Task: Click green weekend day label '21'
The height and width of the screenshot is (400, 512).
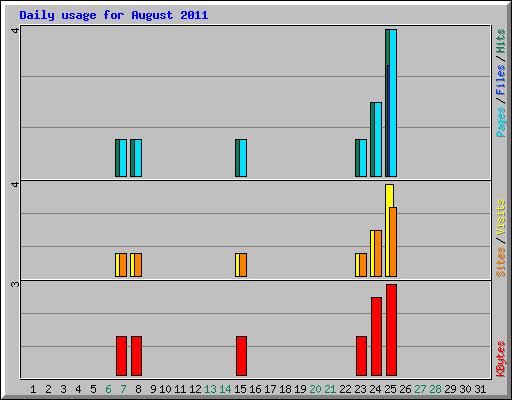Action: (x=330, y=389)
